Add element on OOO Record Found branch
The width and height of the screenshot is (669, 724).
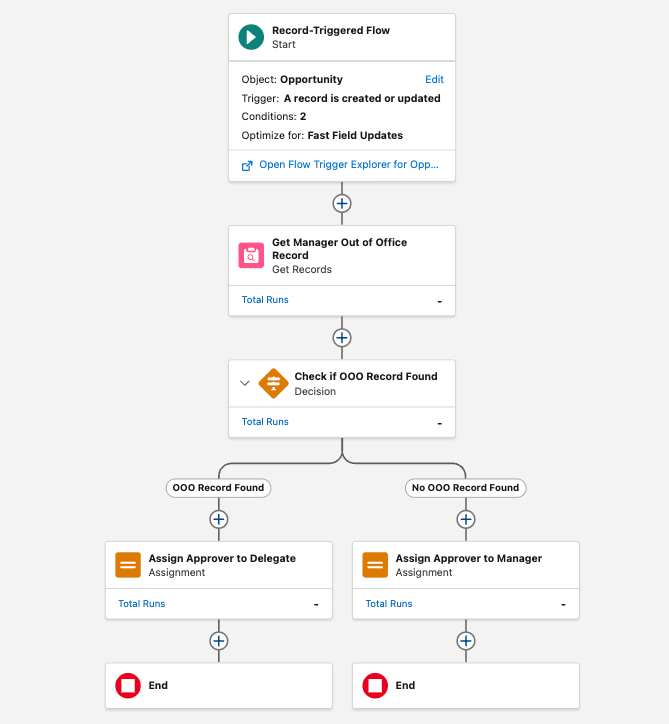[219, 519]
